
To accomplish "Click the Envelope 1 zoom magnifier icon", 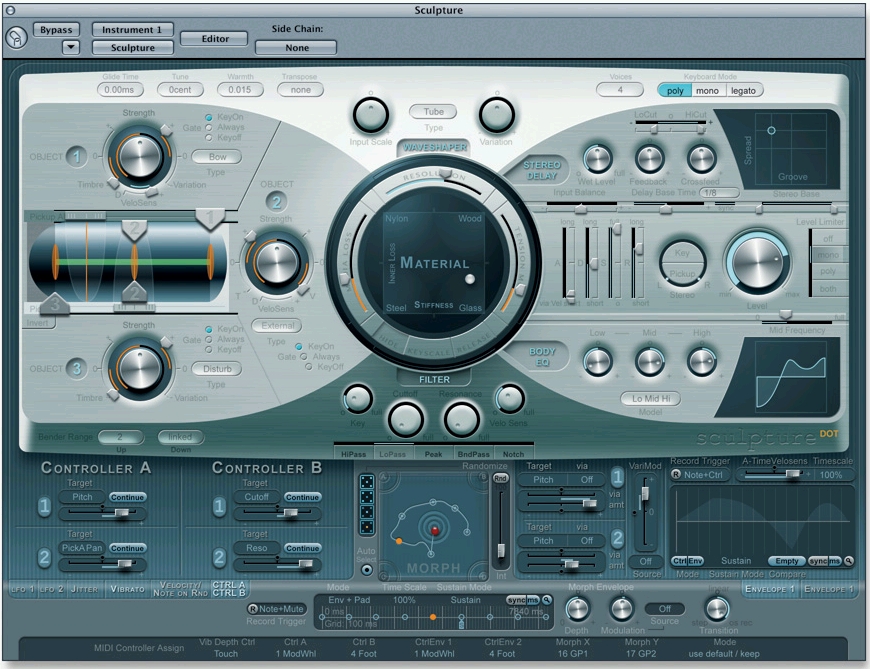I will [x=848, y=561].
